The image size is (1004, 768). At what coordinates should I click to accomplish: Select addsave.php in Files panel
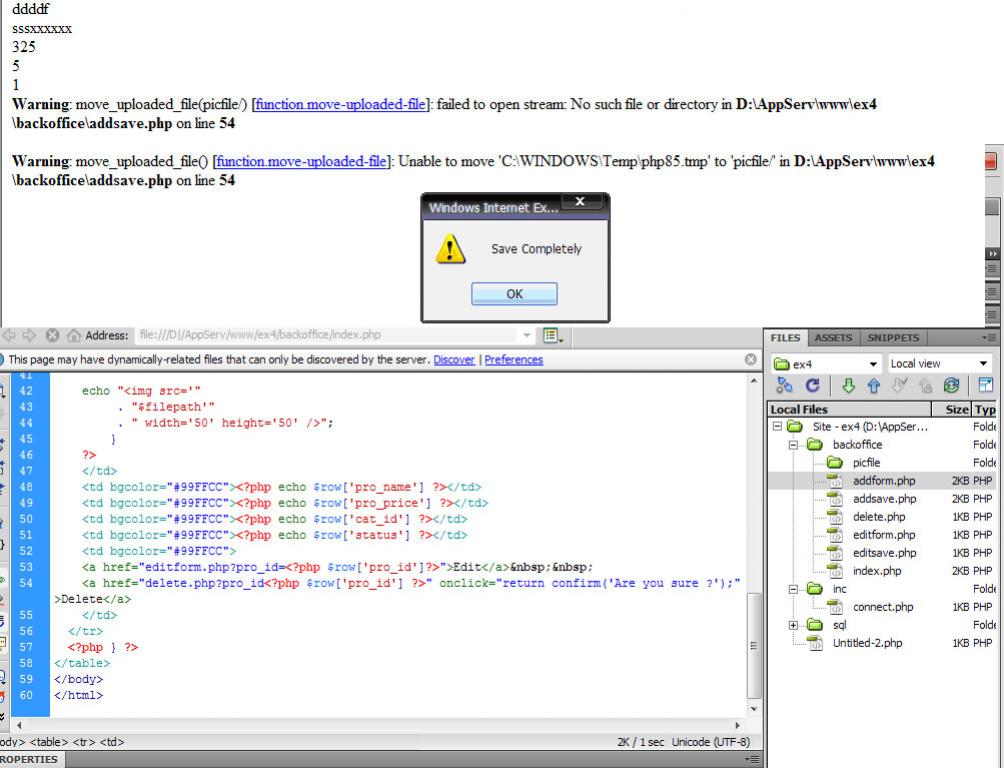[x=884, y=498]
